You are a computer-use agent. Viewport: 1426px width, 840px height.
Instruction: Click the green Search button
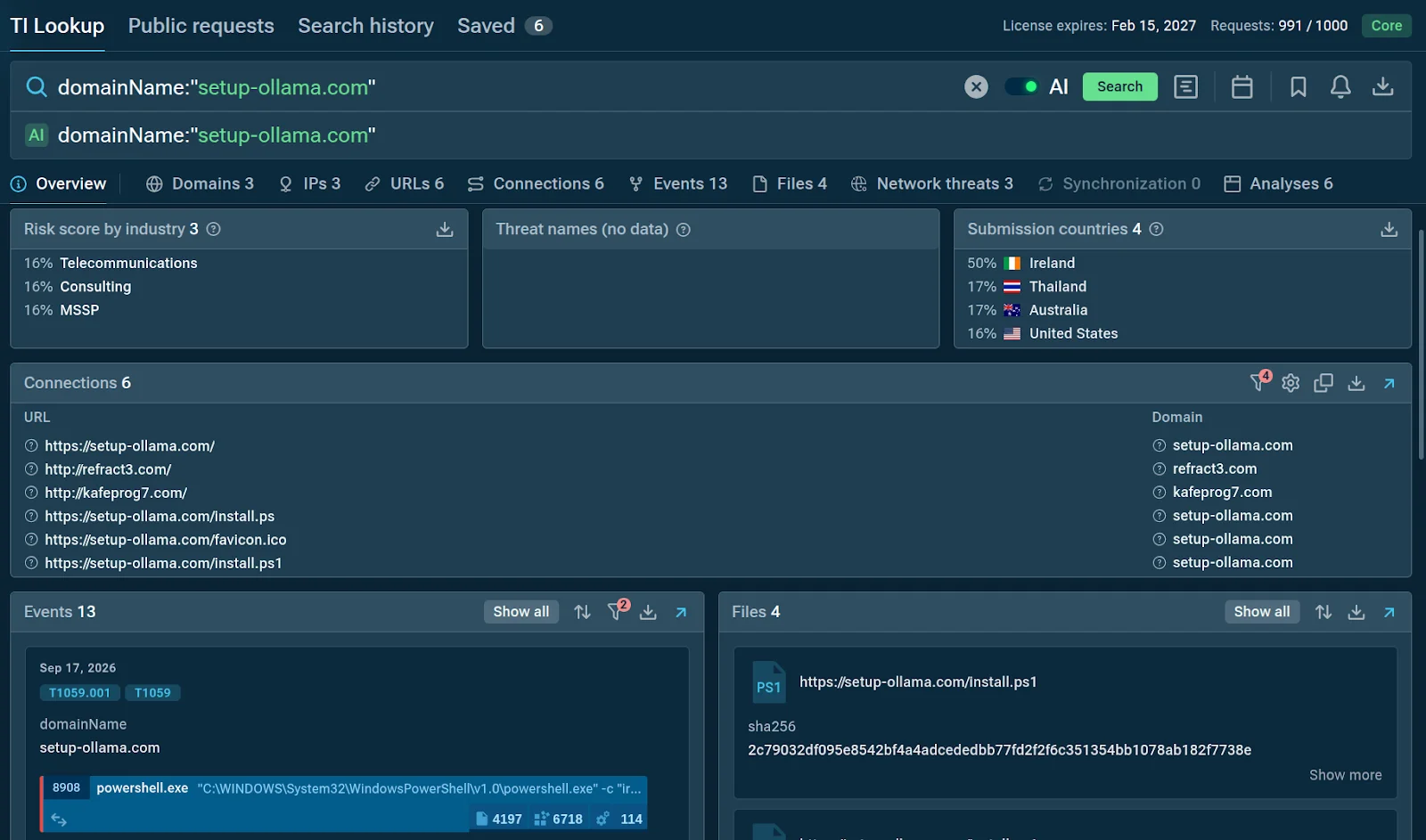click(1119, 86)
